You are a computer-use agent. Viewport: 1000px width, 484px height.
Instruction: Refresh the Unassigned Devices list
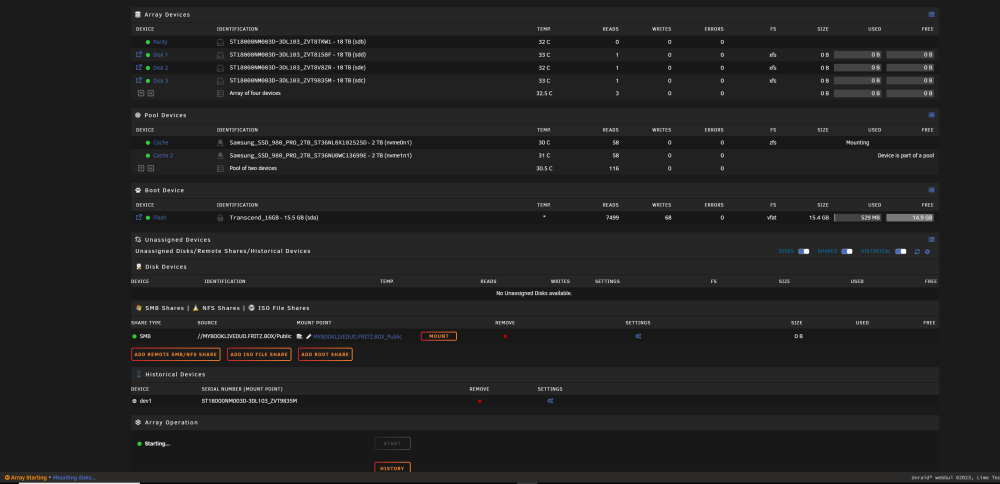click(917, 251)
